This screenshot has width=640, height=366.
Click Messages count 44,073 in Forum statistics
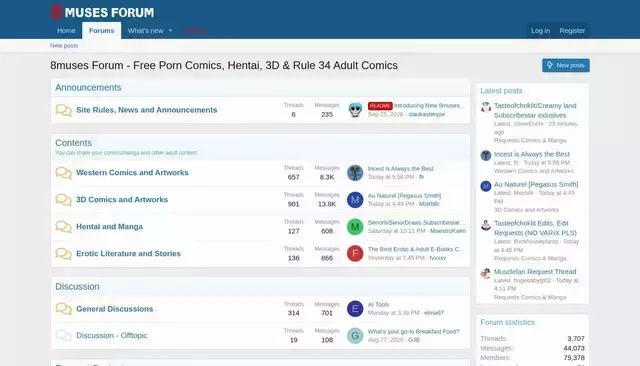(574, 348)
